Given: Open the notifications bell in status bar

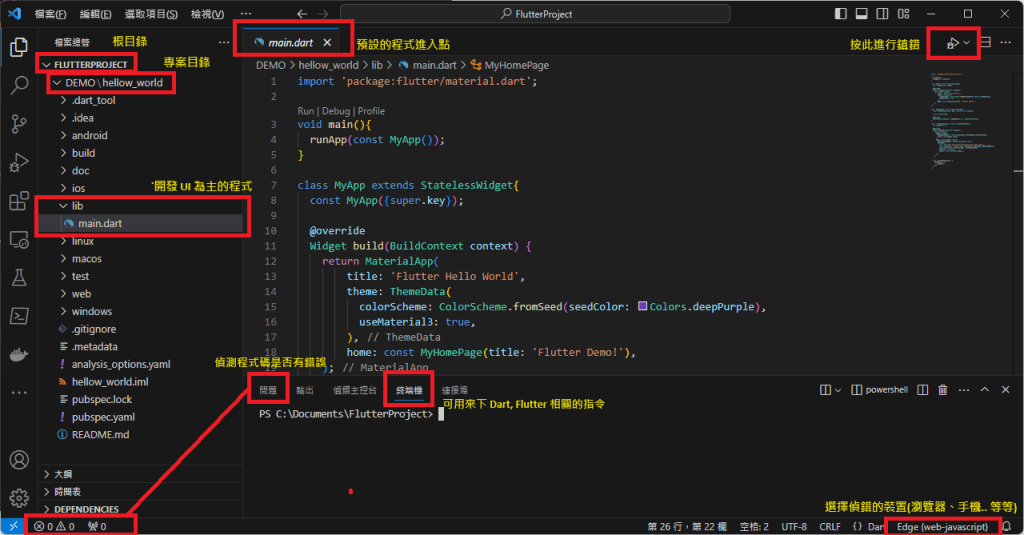Looking at the screenshot, I should point(1007,526).
